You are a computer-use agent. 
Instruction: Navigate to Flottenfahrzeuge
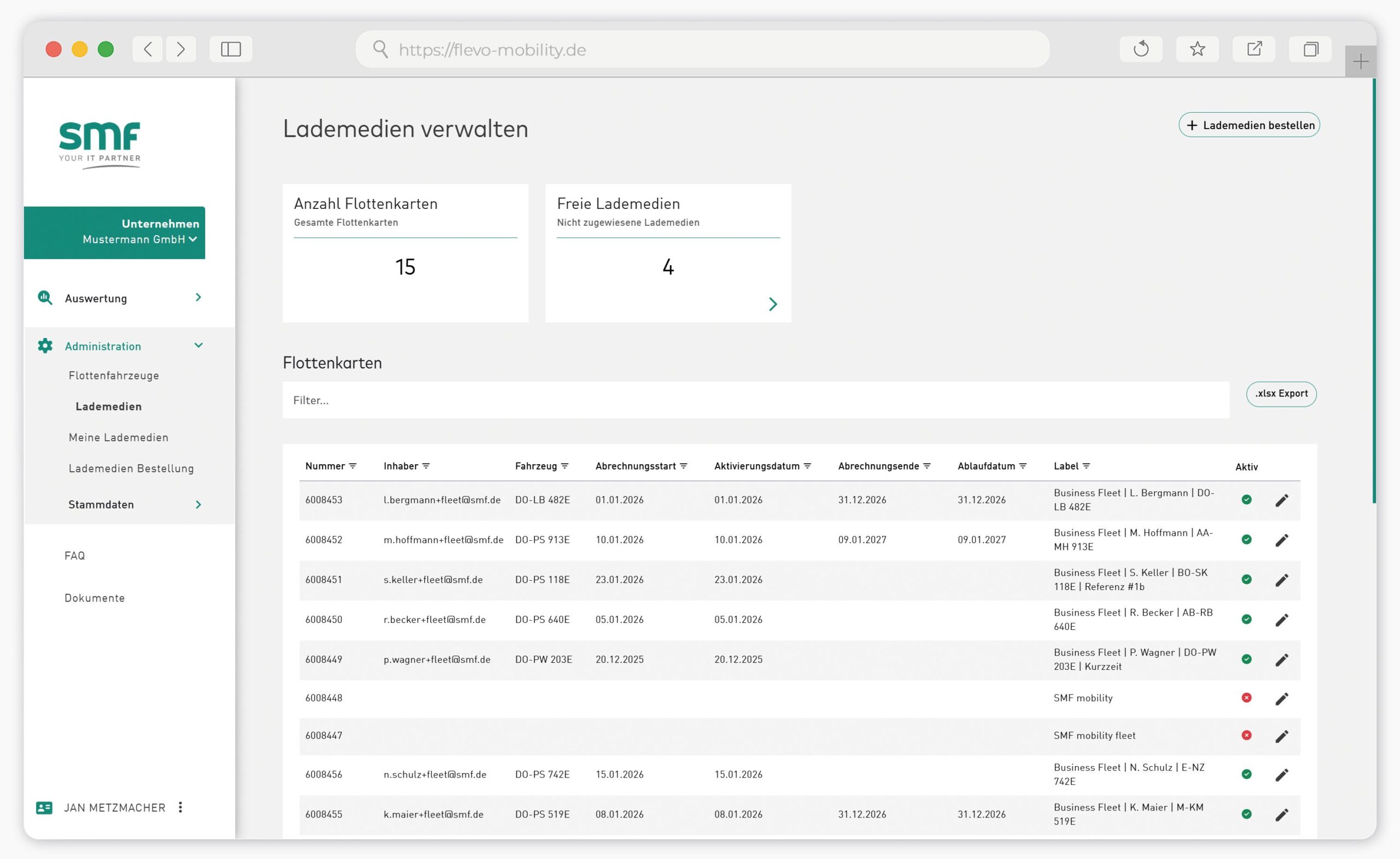[113, 375]
